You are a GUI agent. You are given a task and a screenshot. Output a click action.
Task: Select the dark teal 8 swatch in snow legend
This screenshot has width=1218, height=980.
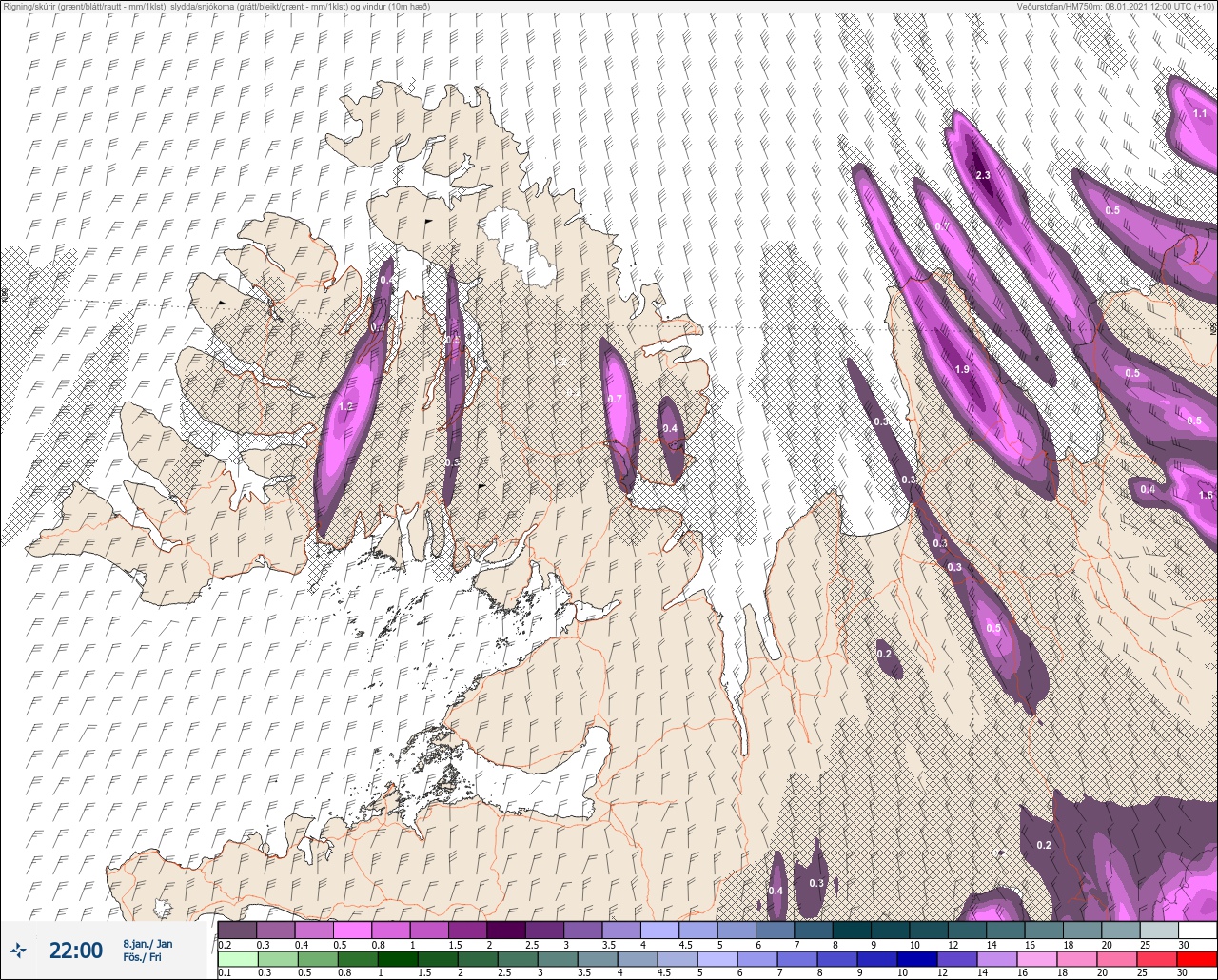(852, 930)
